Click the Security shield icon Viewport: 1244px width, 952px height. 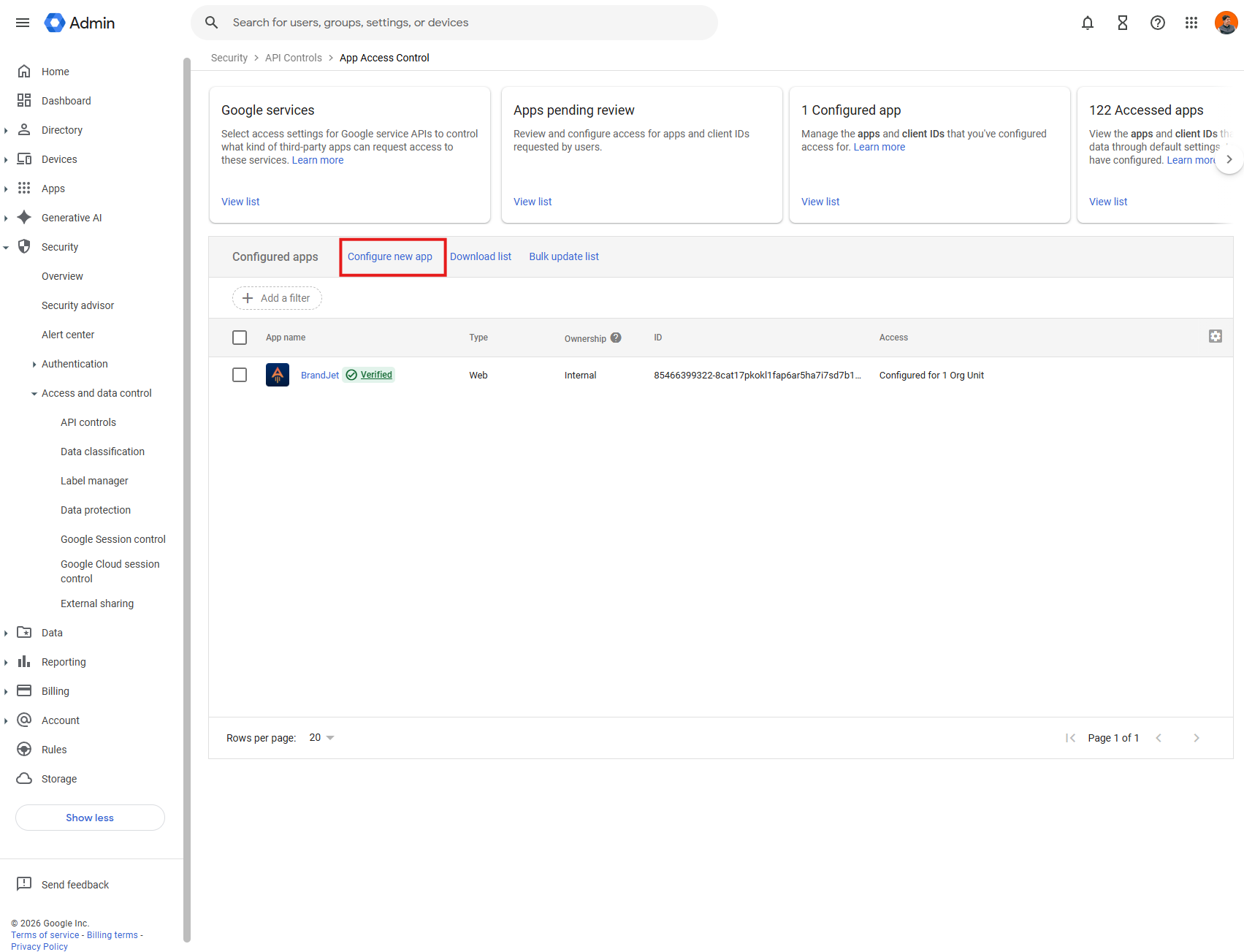[24, 247]
